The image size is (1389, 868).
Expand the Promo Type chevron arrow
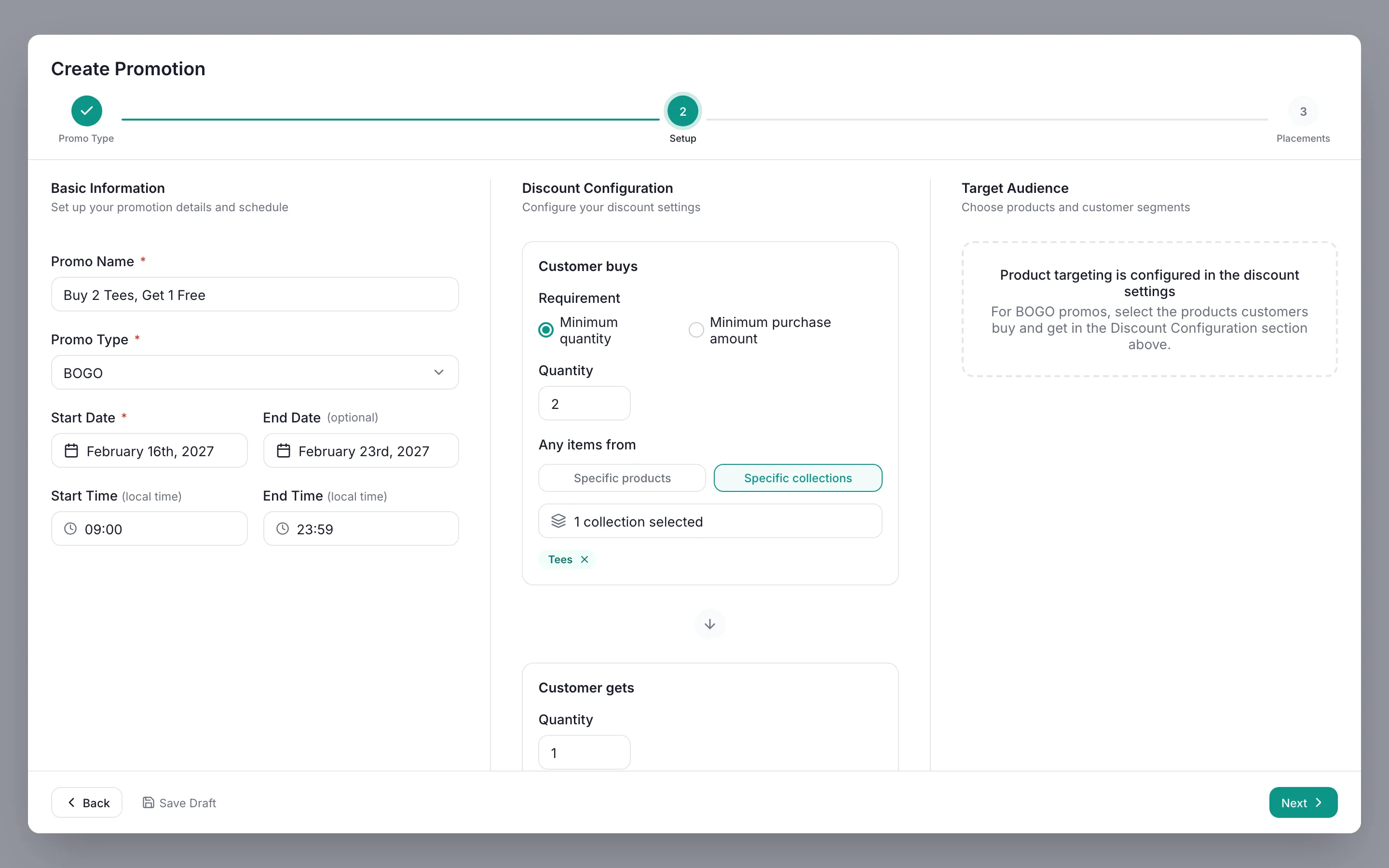click(x=439, y=373)
